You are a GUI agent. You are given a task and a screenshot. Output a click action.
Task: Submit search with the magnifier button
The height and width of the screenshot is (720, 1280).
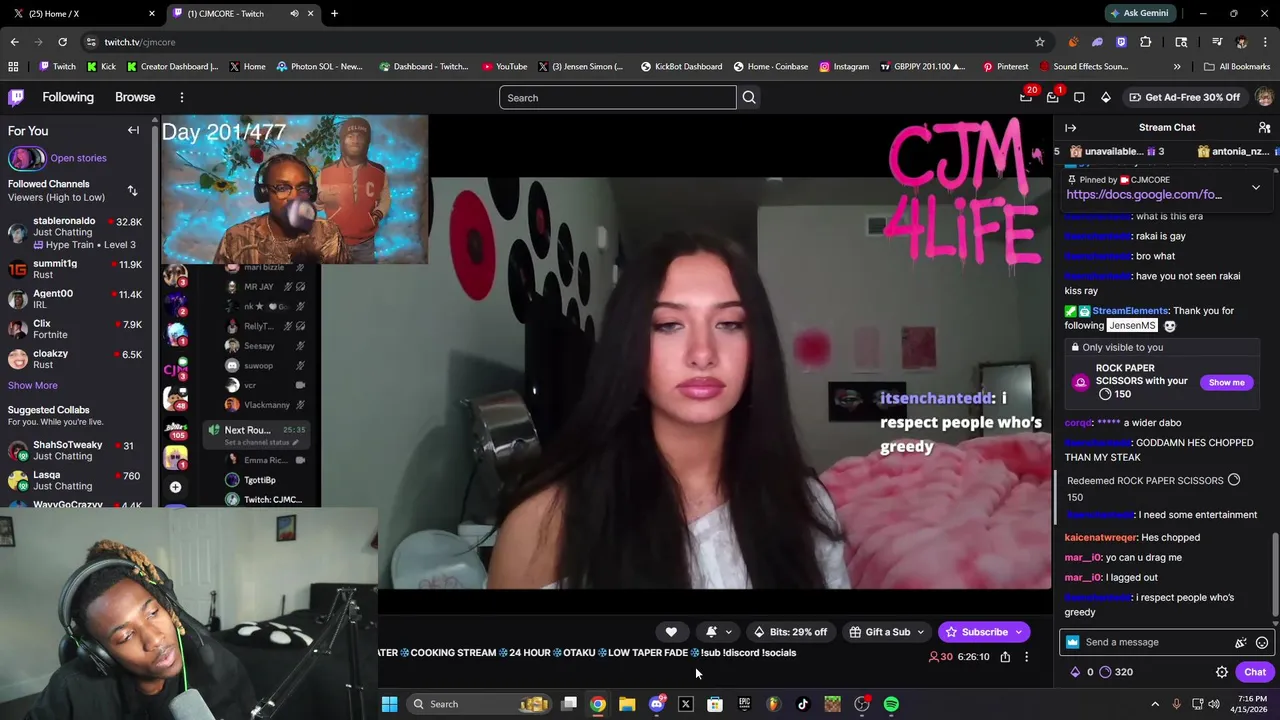749,97
